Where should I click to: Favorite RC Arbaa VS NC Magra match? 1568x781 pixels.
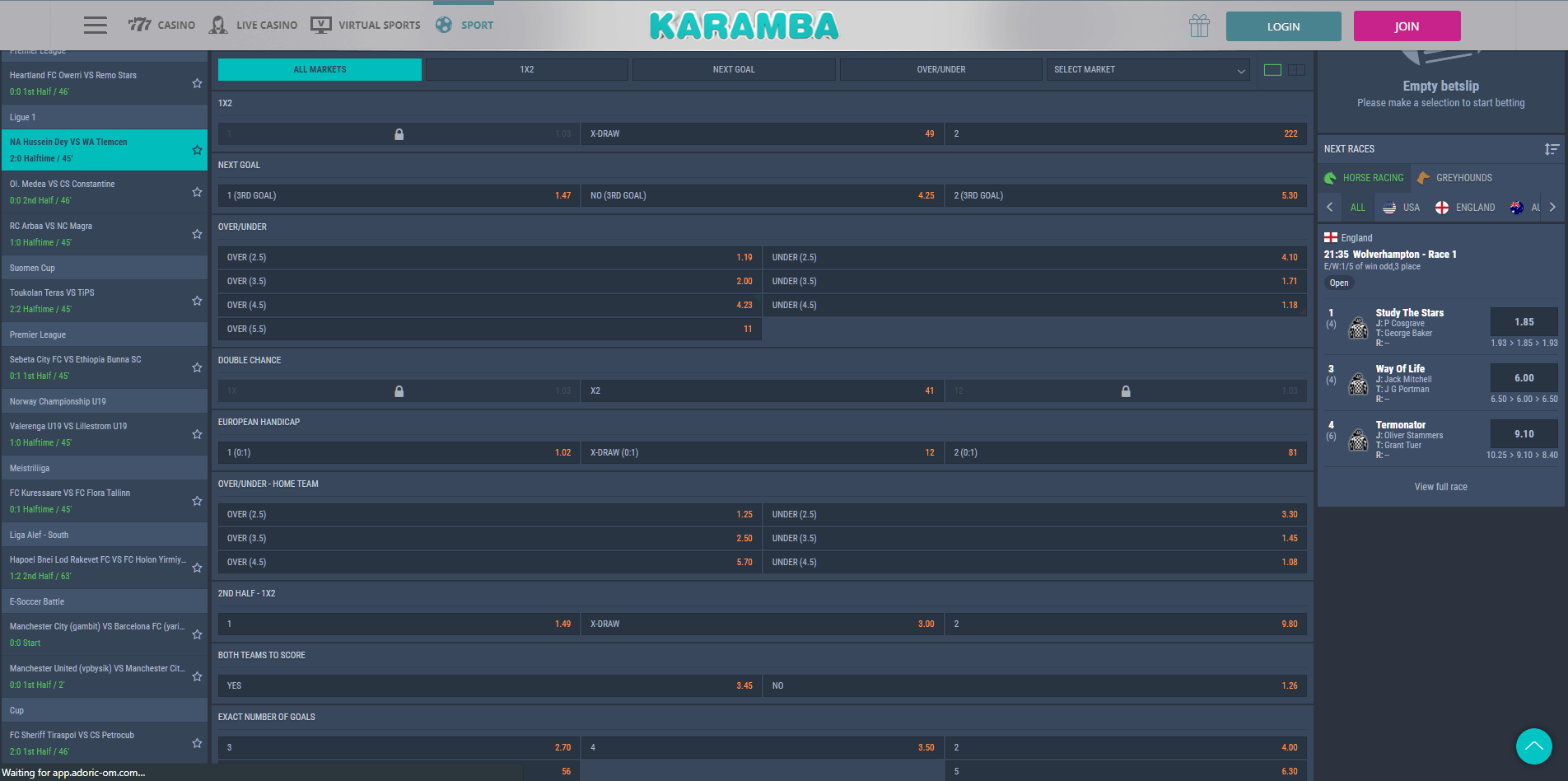click(x=197, y=234)
